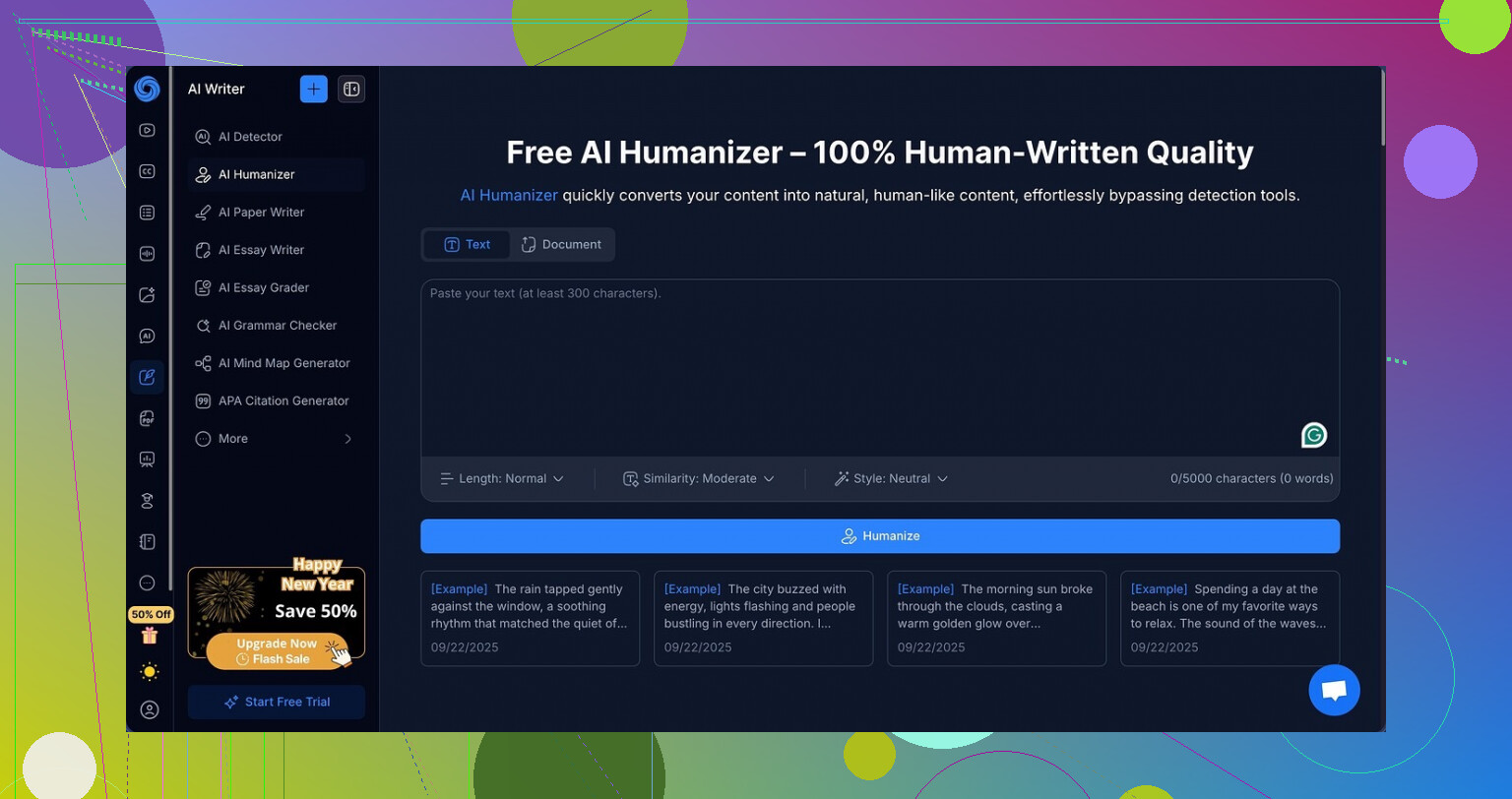Click the blue plus button beside AI Writer
The height and width of the screenshot is (799, 1512).
313,89
